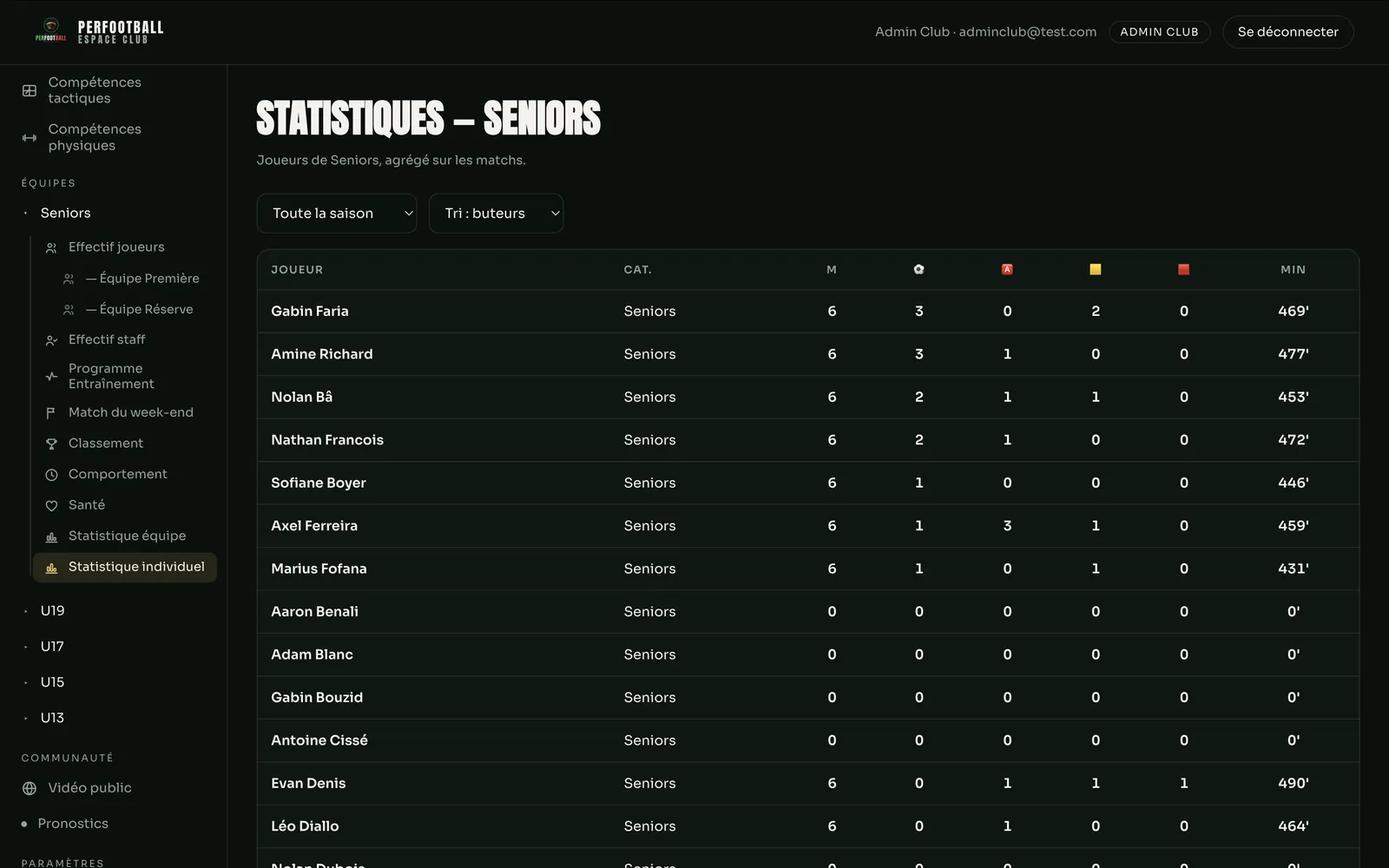Open the Tri : buteurs sort dropdown
Image resolution: width=1389 pixels, height=868 pixels.
click(x=496, y=214)
